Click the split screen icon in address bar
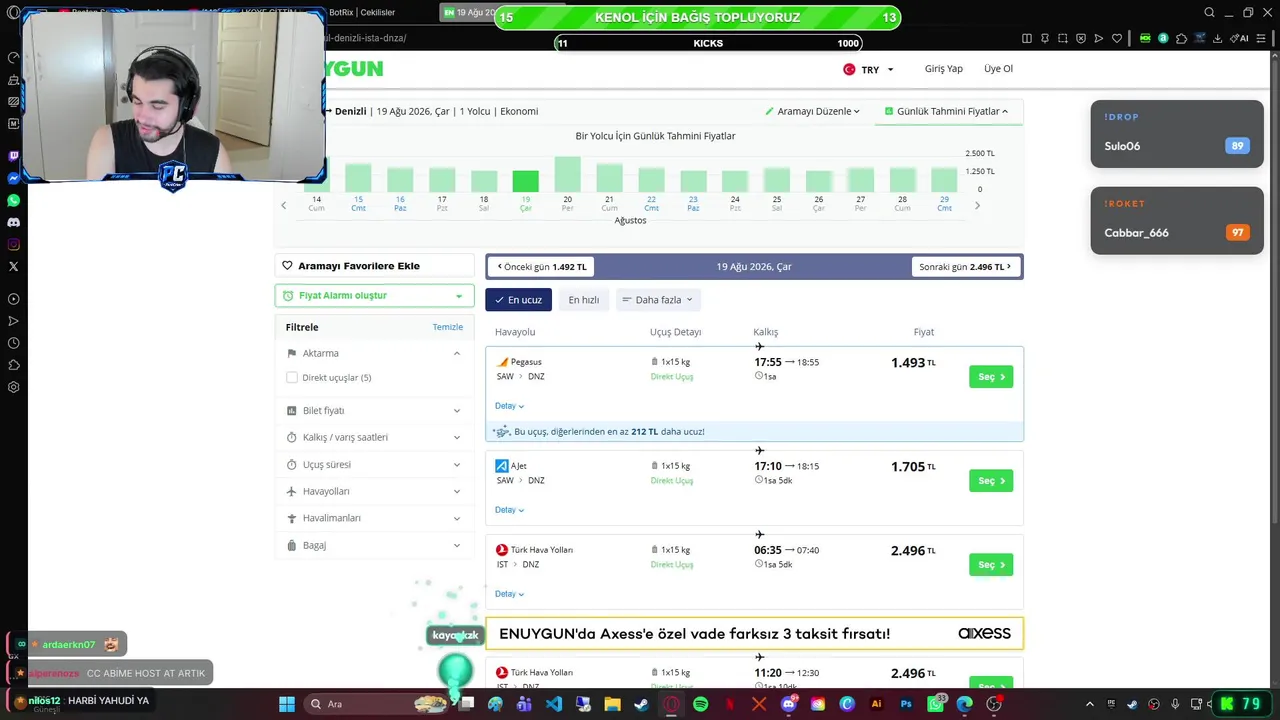The height and width of the screenshot is (720, 1280). [x=1027, y=38]
